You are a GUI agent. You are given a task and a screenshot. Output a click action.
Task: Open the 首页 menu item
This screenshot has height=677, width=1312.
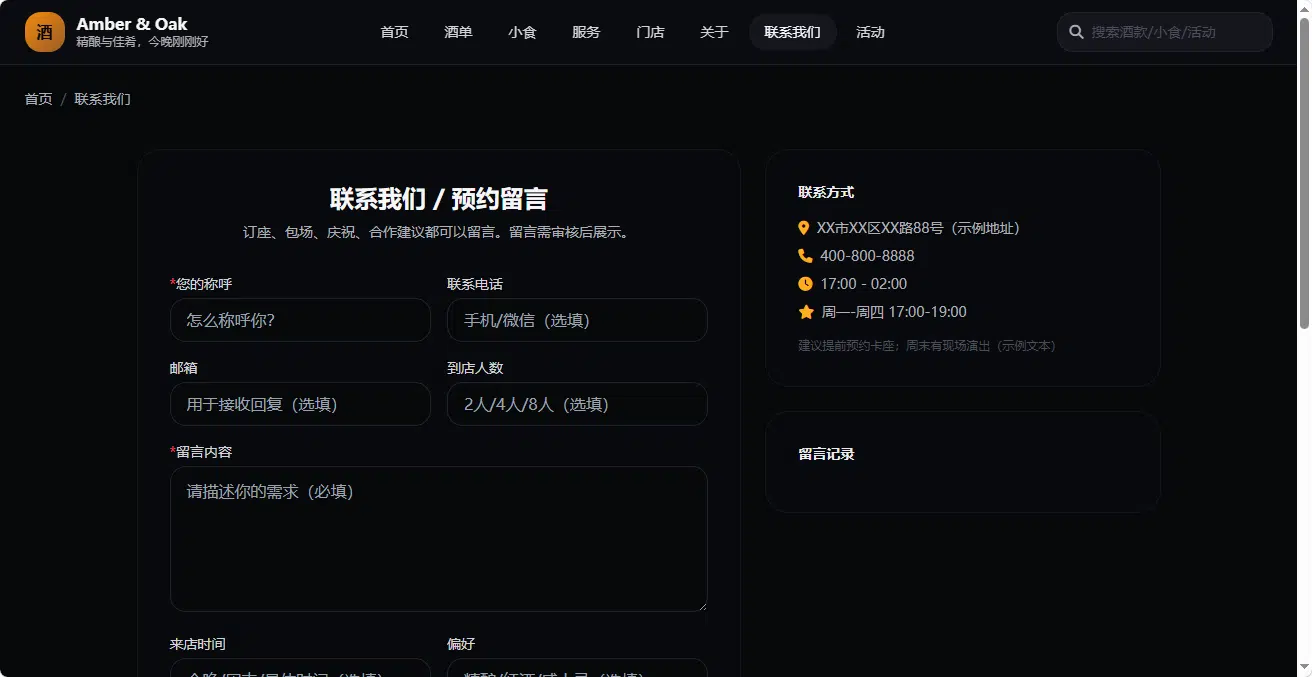tap(395, 32)
